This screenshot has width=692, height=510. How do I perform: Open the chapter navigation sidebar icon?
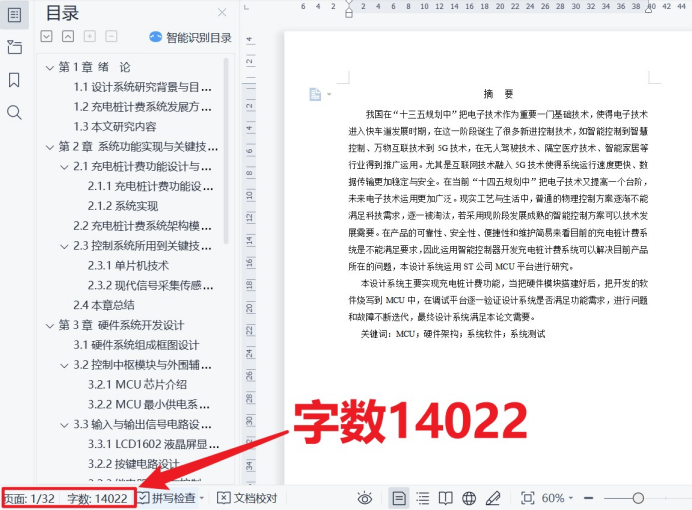point(14,47)
